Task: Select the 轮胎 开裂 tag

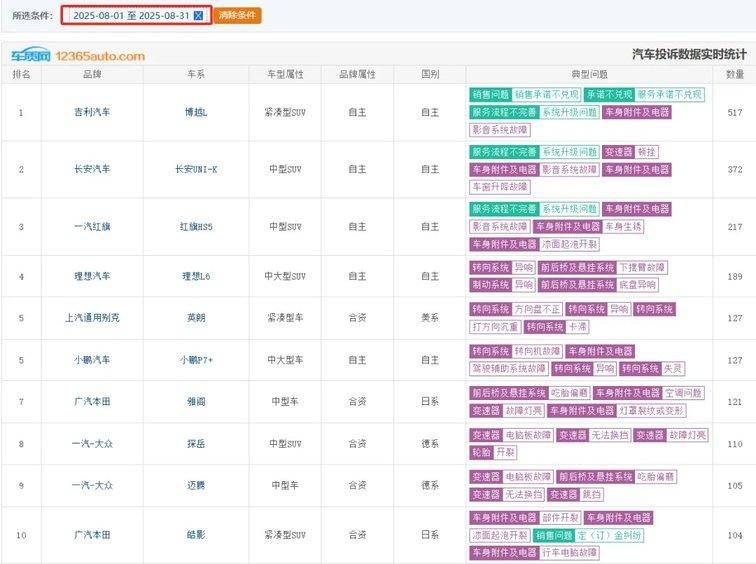Action: [493, 453]
